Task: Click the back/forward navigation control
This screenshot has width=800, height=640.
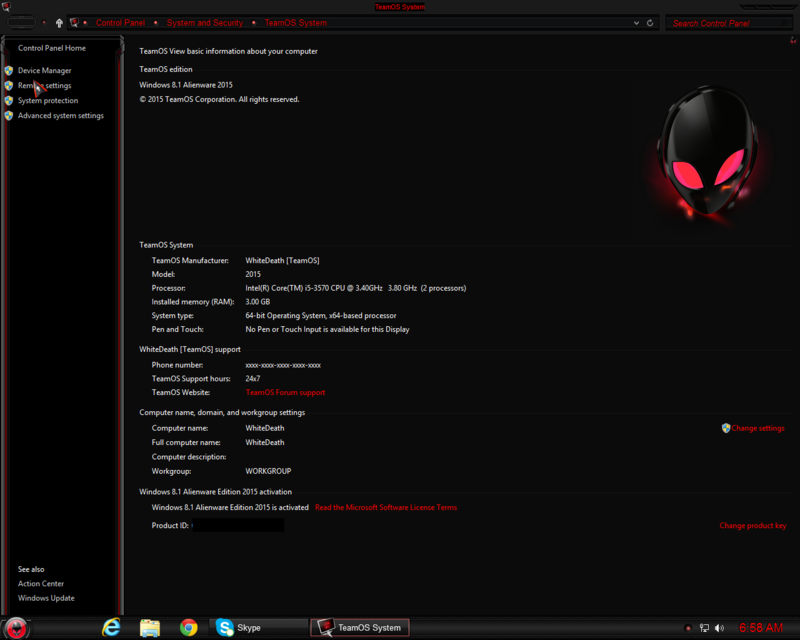Action: pyautogui.click(x=21, y=22)
